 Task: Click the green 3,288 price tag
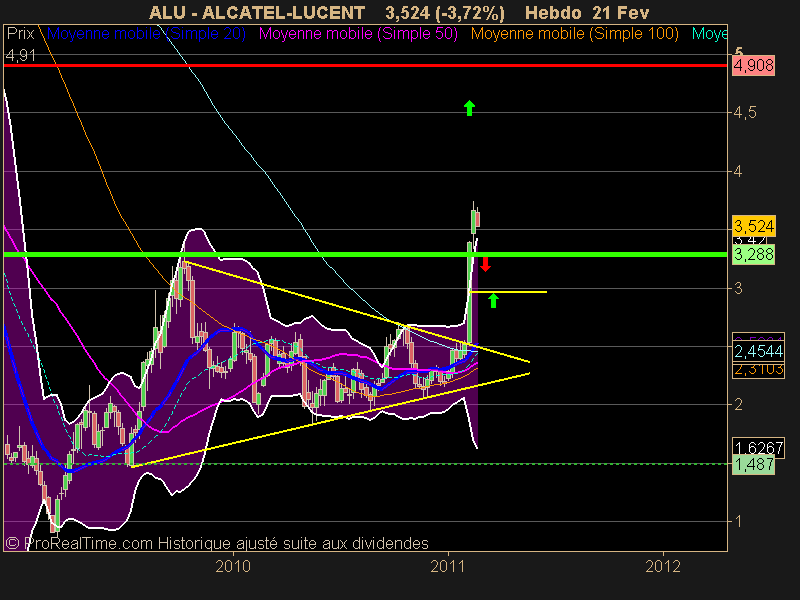[x=753, y=254]
